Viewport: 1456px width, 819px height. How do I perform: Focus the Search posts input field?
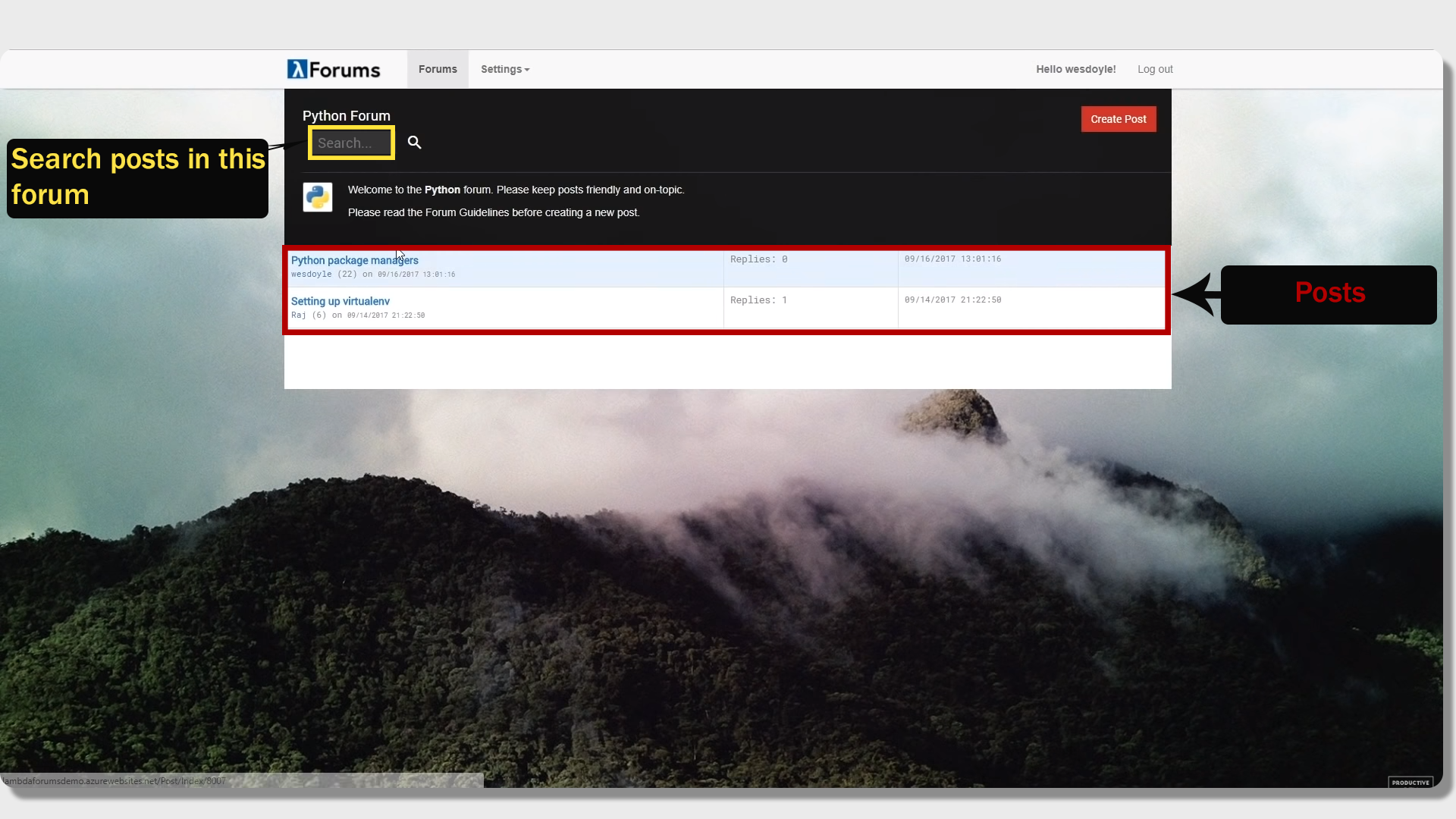pyautogui.click(x=351, y=143)
